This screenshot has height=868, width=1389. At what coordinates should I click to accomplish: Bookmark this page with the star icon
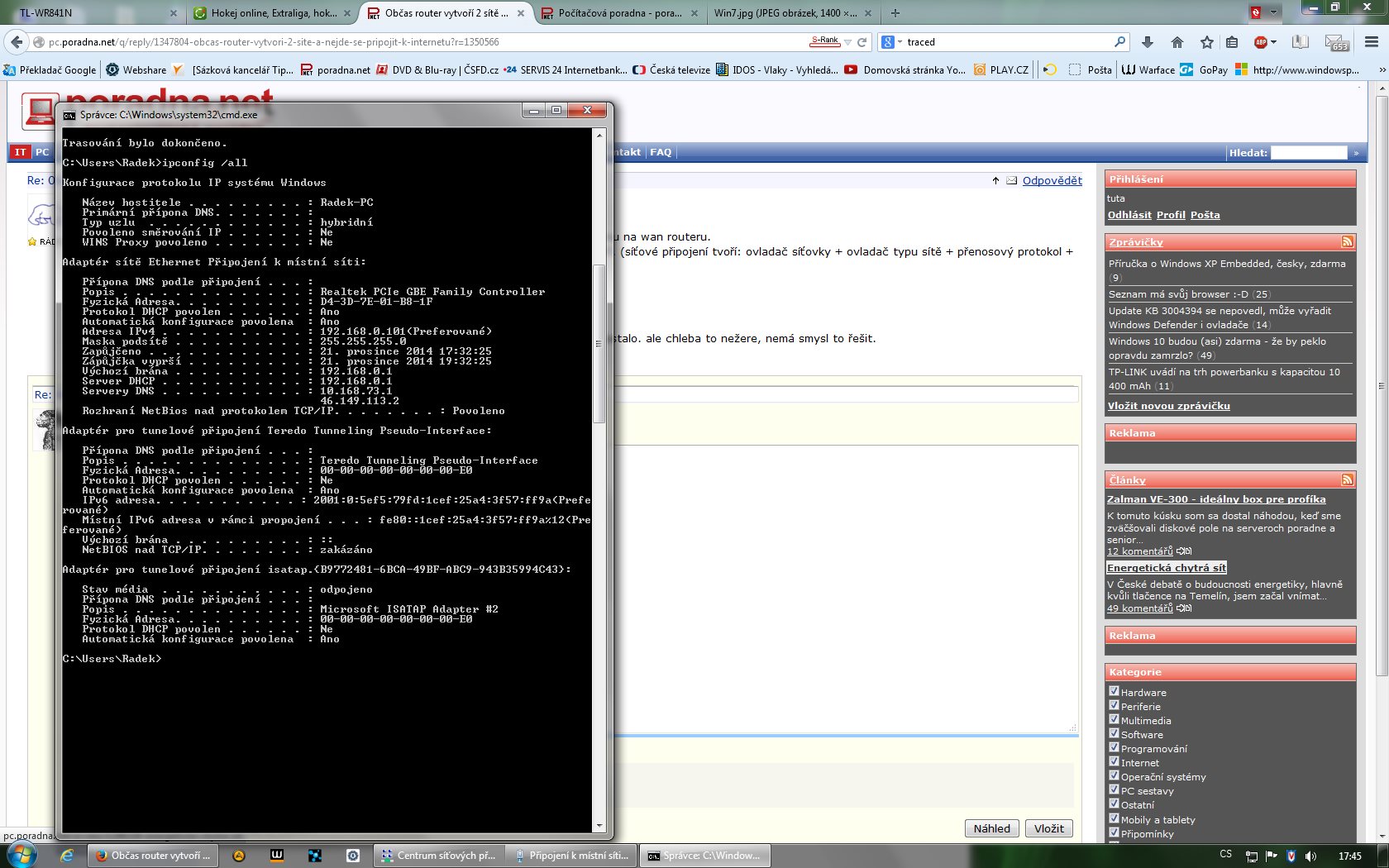(x=1207, y=42)
